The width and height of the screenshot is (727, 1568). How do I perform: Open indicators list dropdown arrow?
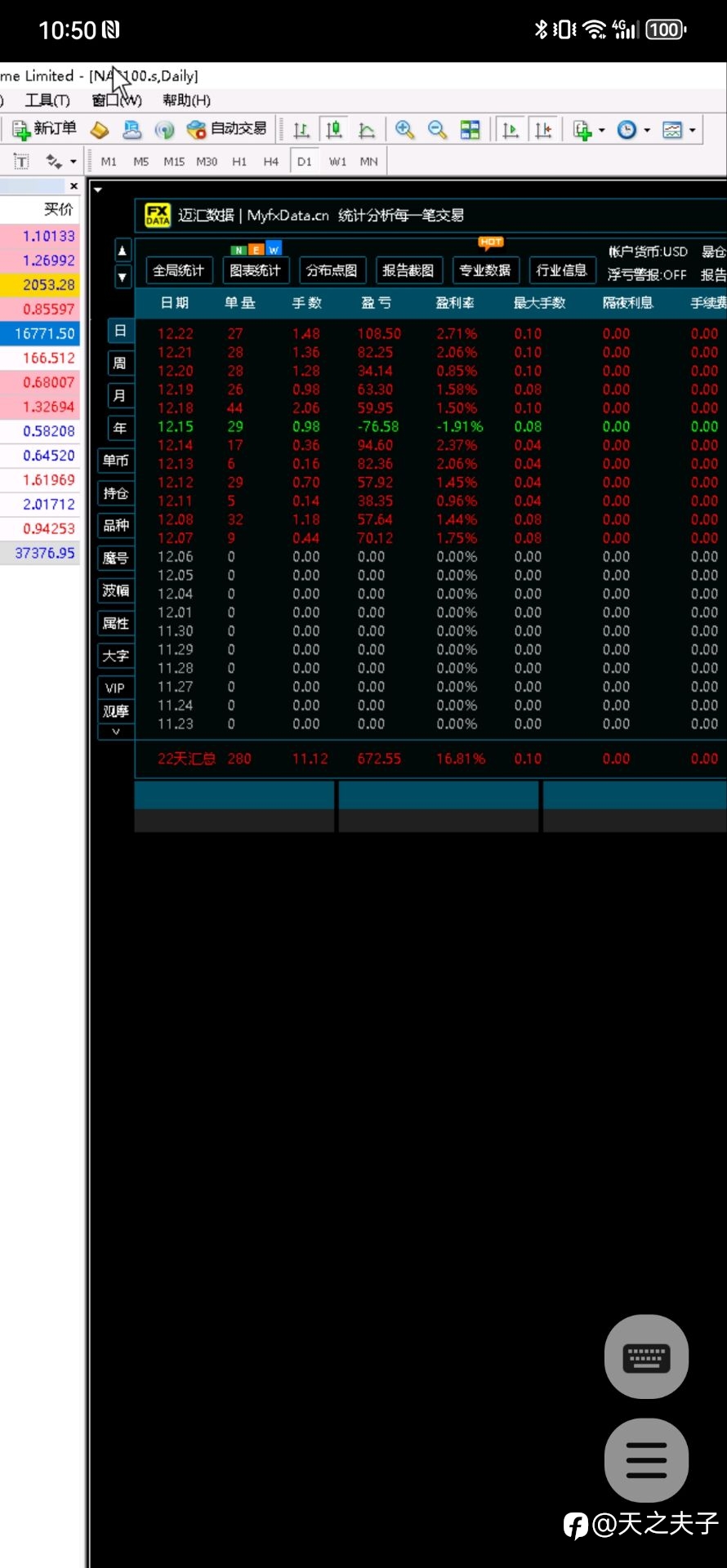click(x=602, y=130)
